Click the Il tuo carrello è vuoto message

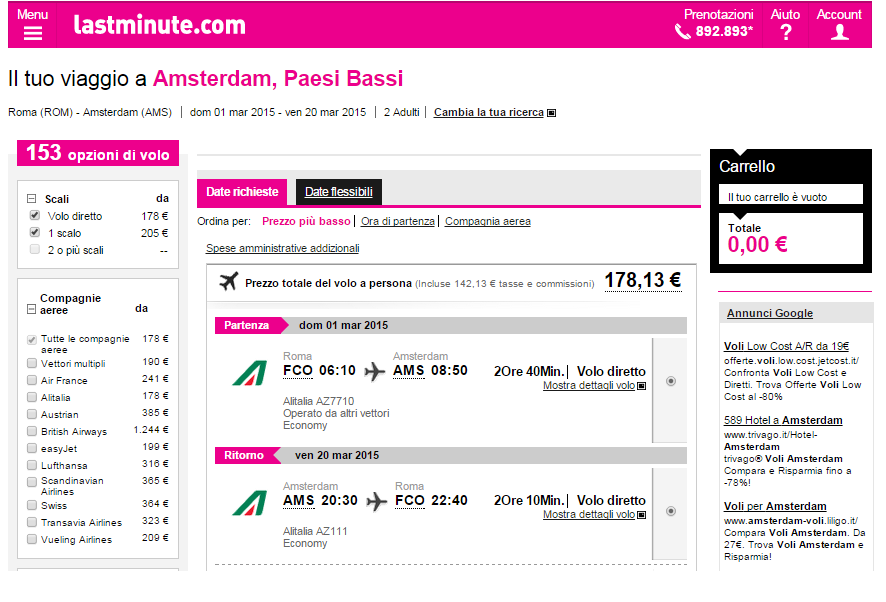(x=778, y=197)
